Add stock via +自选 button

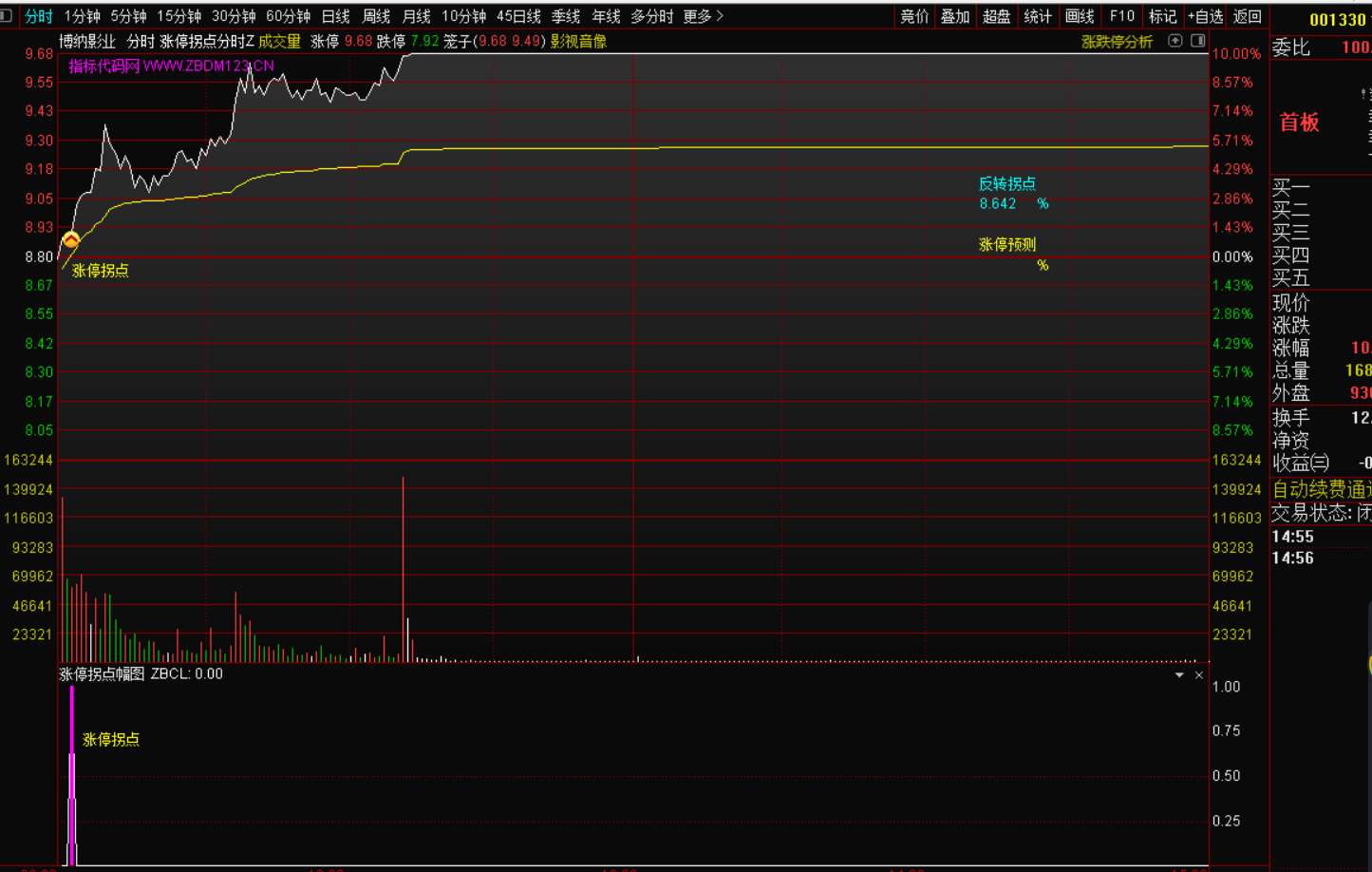[1205, 16]
